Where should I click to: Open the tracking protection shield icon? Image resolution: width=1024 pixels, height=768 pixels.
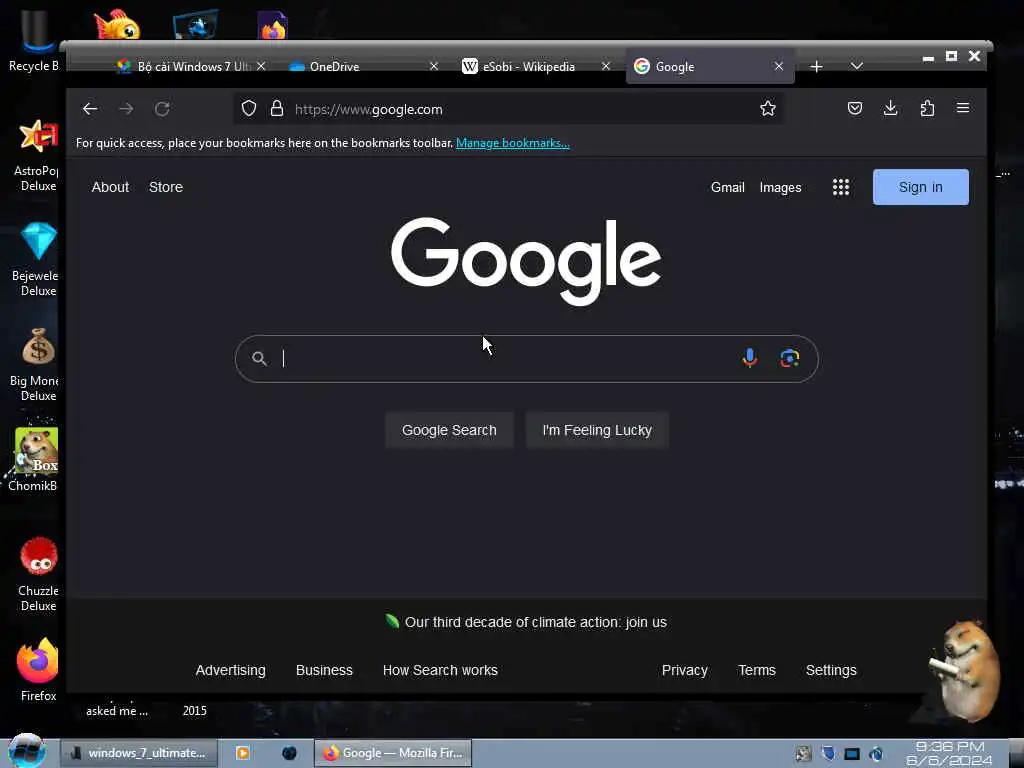click(249, 108)
